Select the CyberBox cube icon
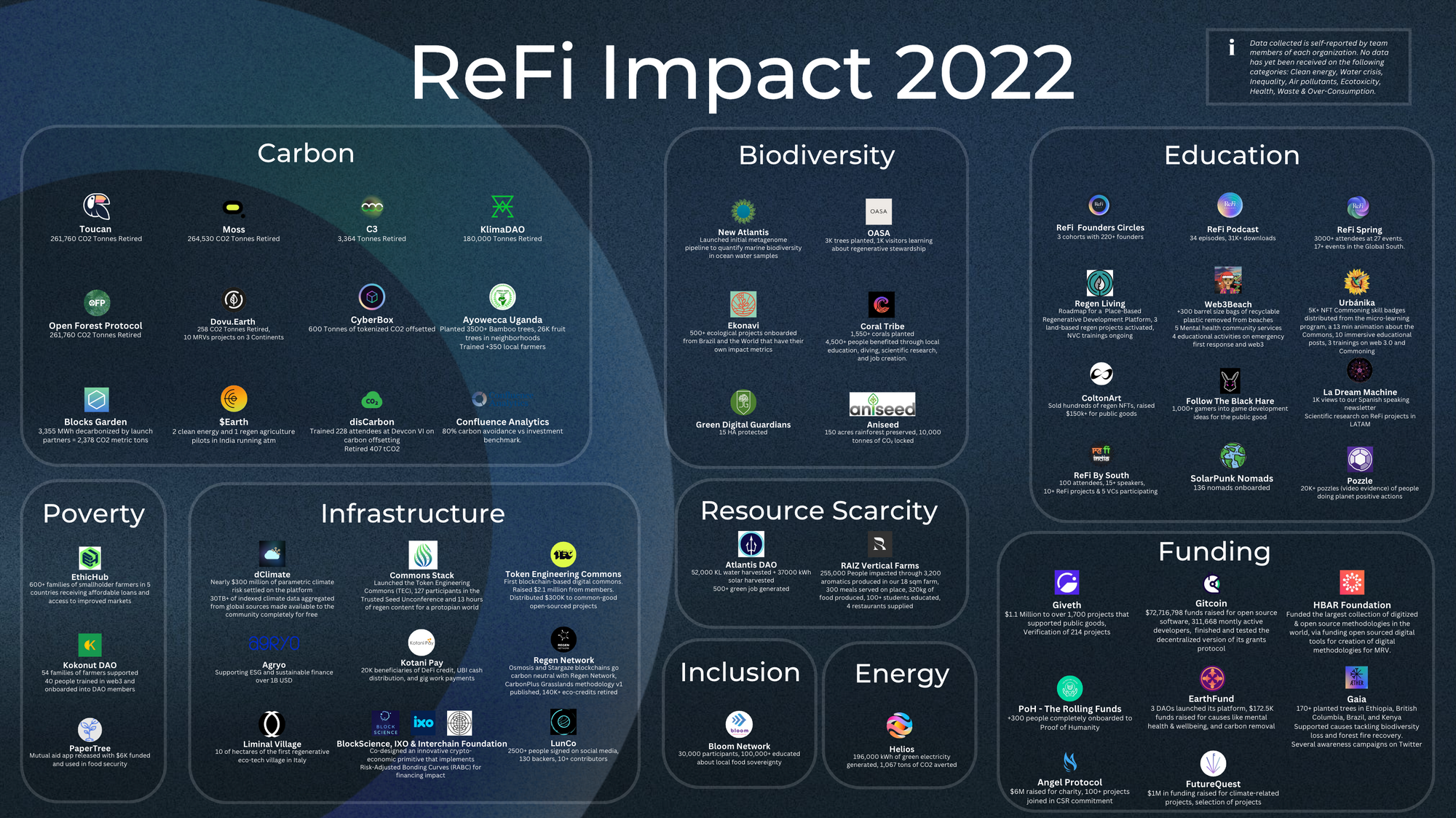 (372, 297)
